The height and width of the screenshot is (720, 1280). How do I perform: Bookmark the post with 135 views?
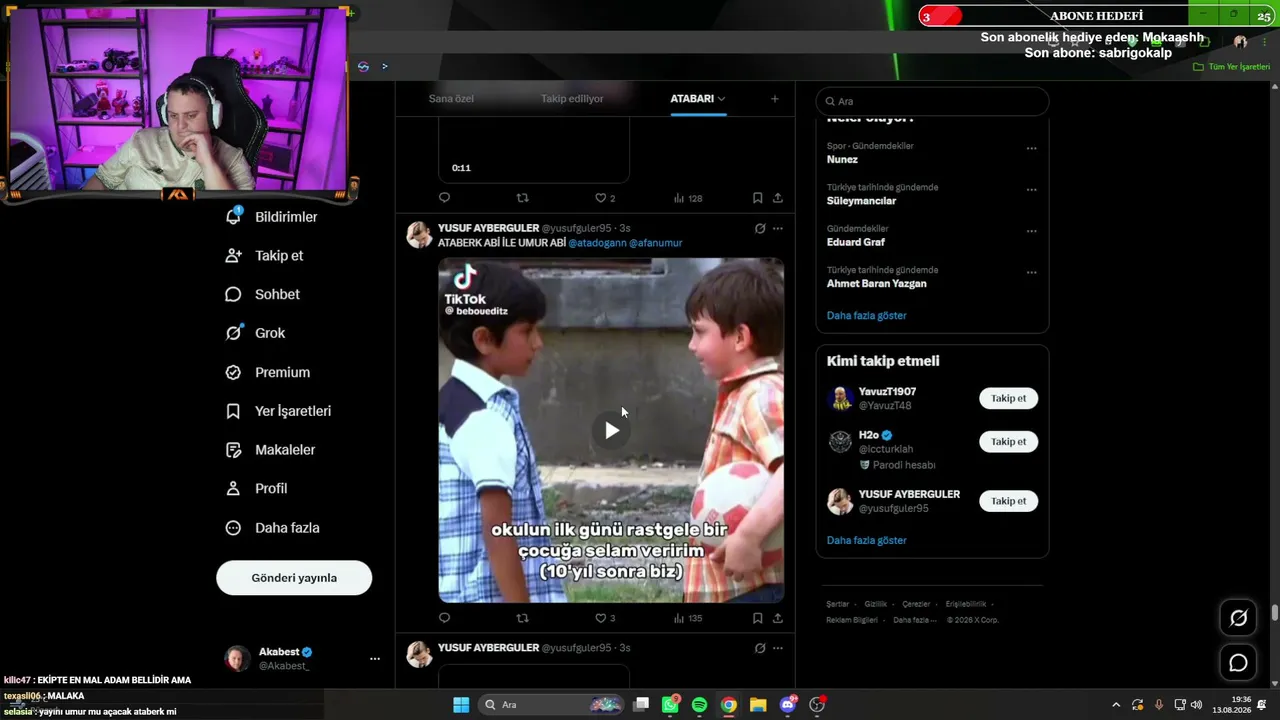pos(757,618)
